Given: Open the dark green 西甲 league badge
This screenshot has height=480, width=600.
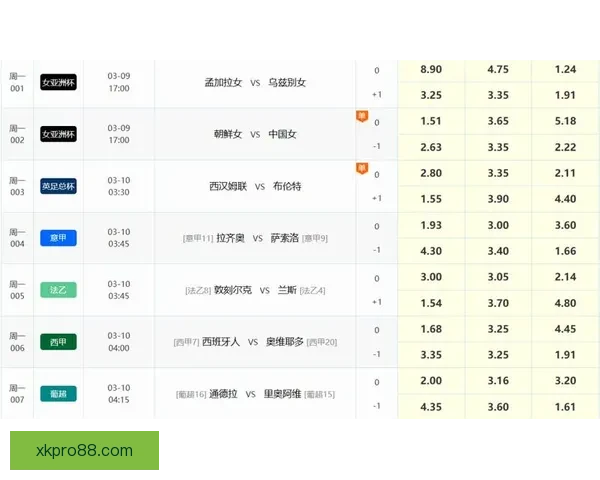Looking at the screenshot, I should coord(58,342).
